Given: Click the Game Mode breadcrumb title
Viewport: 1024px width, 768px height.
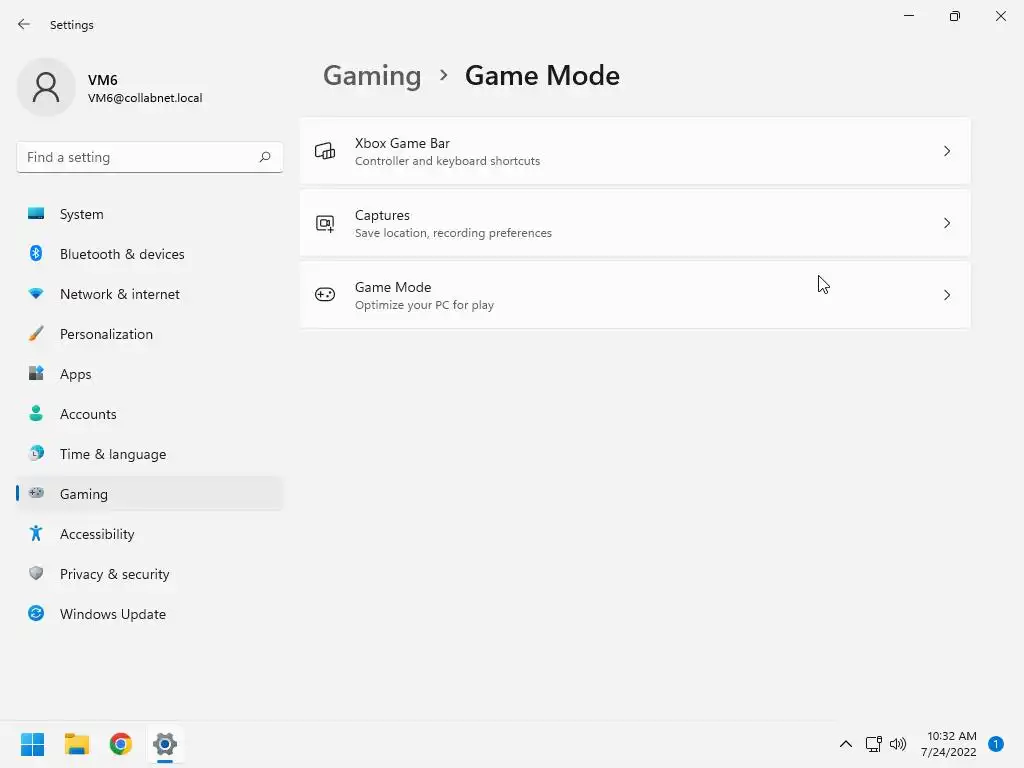Looking at the screenshot, I should [x=542, y=76].
